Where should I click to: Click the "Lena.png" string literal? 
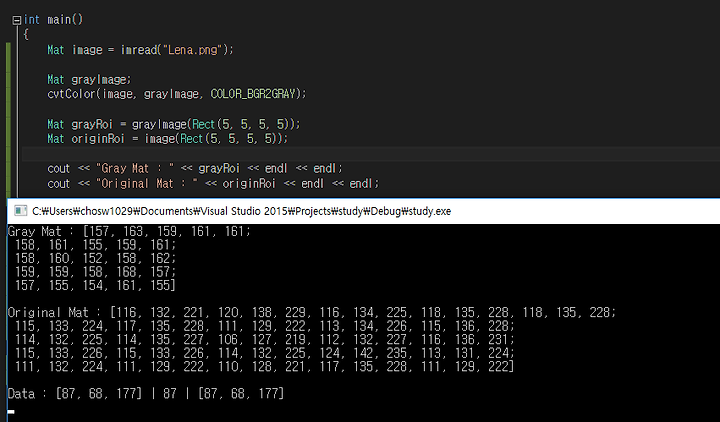click(x=193, y=50)
